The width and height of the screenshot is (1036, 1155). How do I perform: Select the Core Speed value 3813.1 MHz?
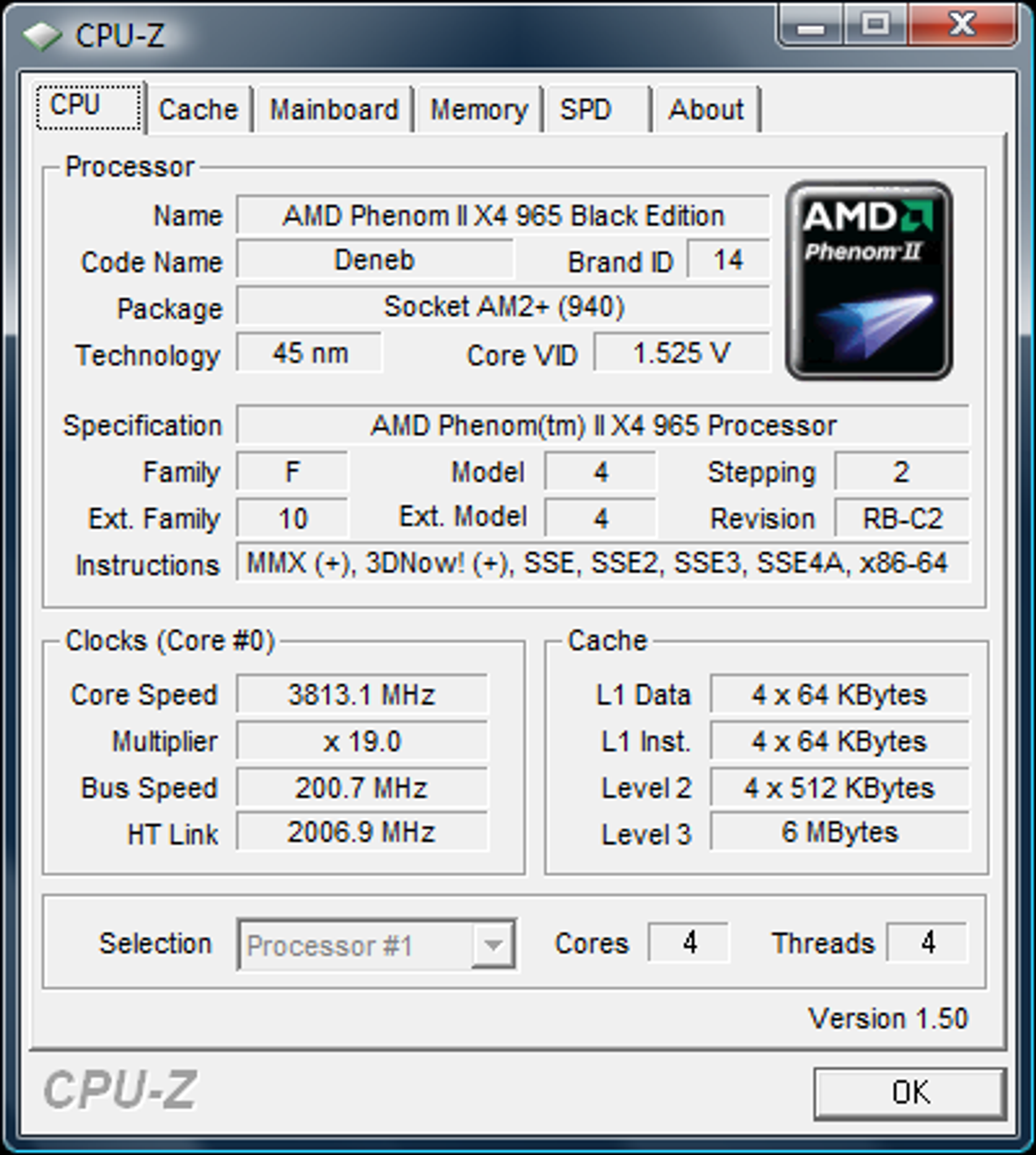362,695
